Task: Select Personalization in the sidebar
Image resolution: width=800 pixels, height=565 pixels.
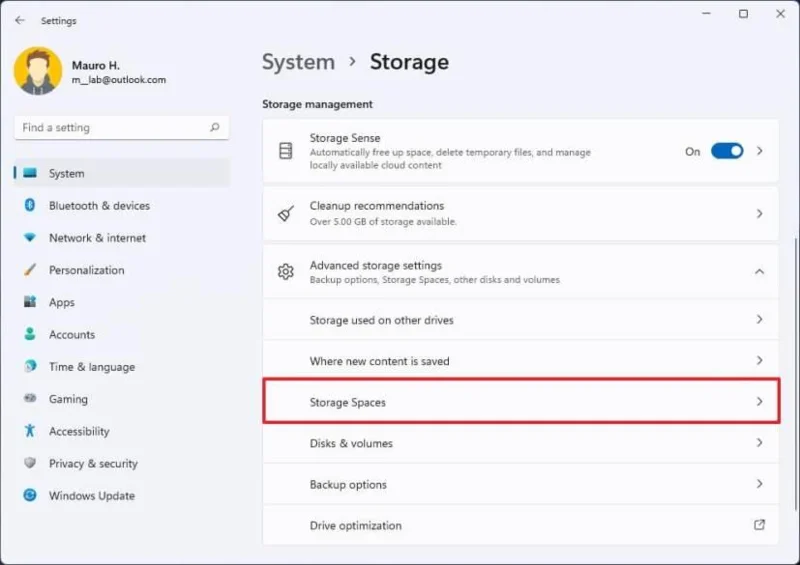Action: click(122, 269)
